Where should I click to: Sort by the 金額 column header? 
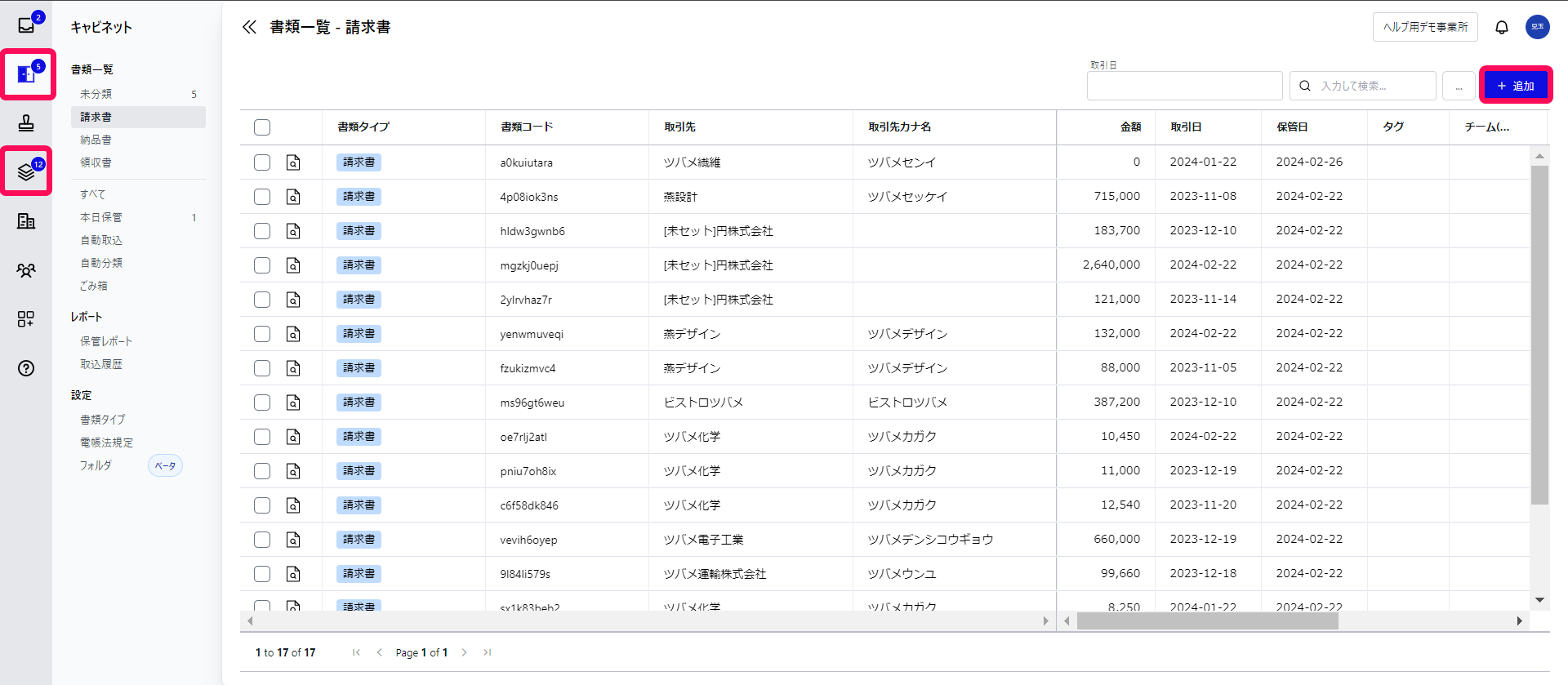[1130, 127]
